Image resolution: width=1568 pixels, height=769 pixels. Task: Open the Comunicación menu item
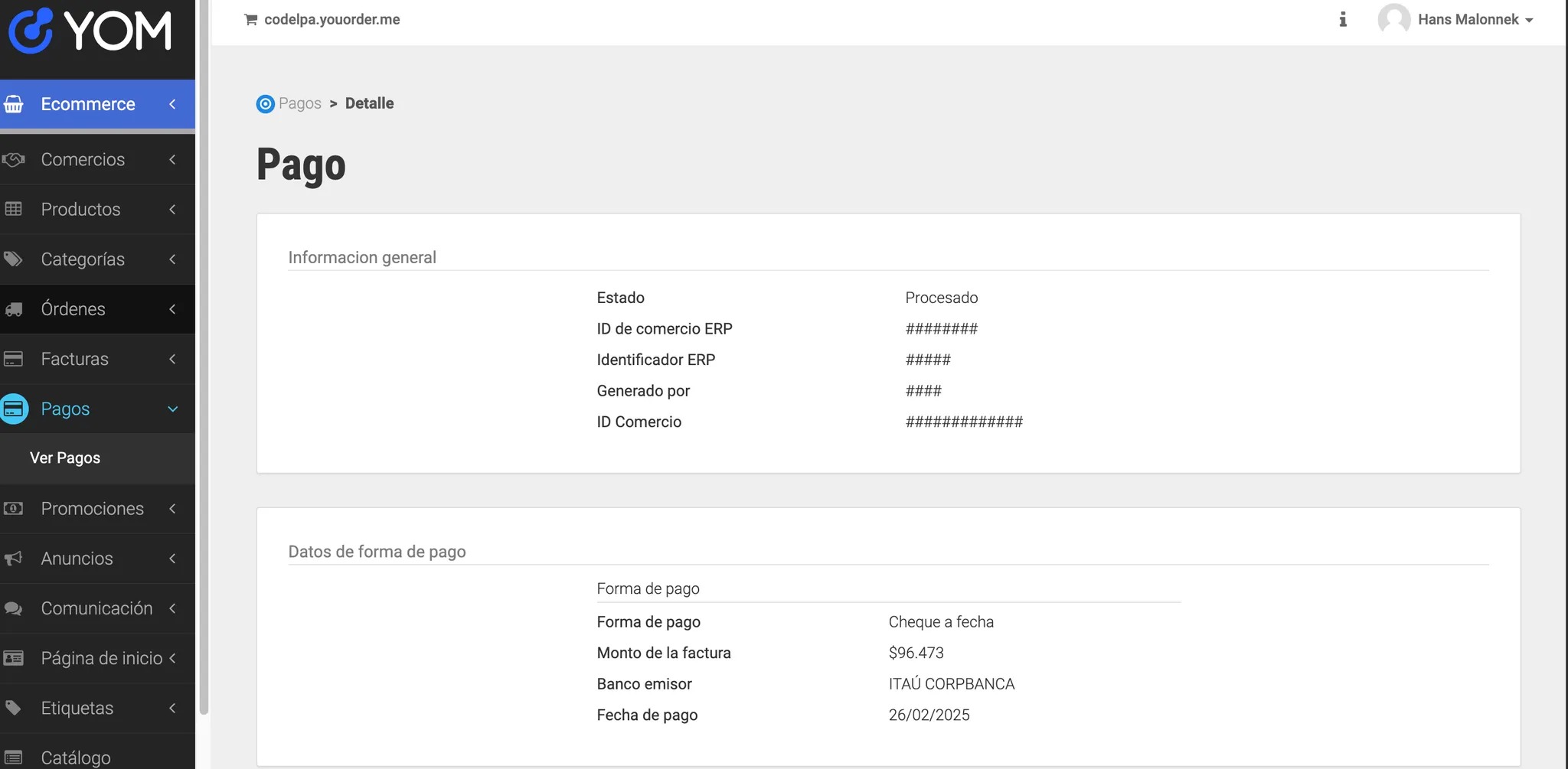[x=97, y=608]
